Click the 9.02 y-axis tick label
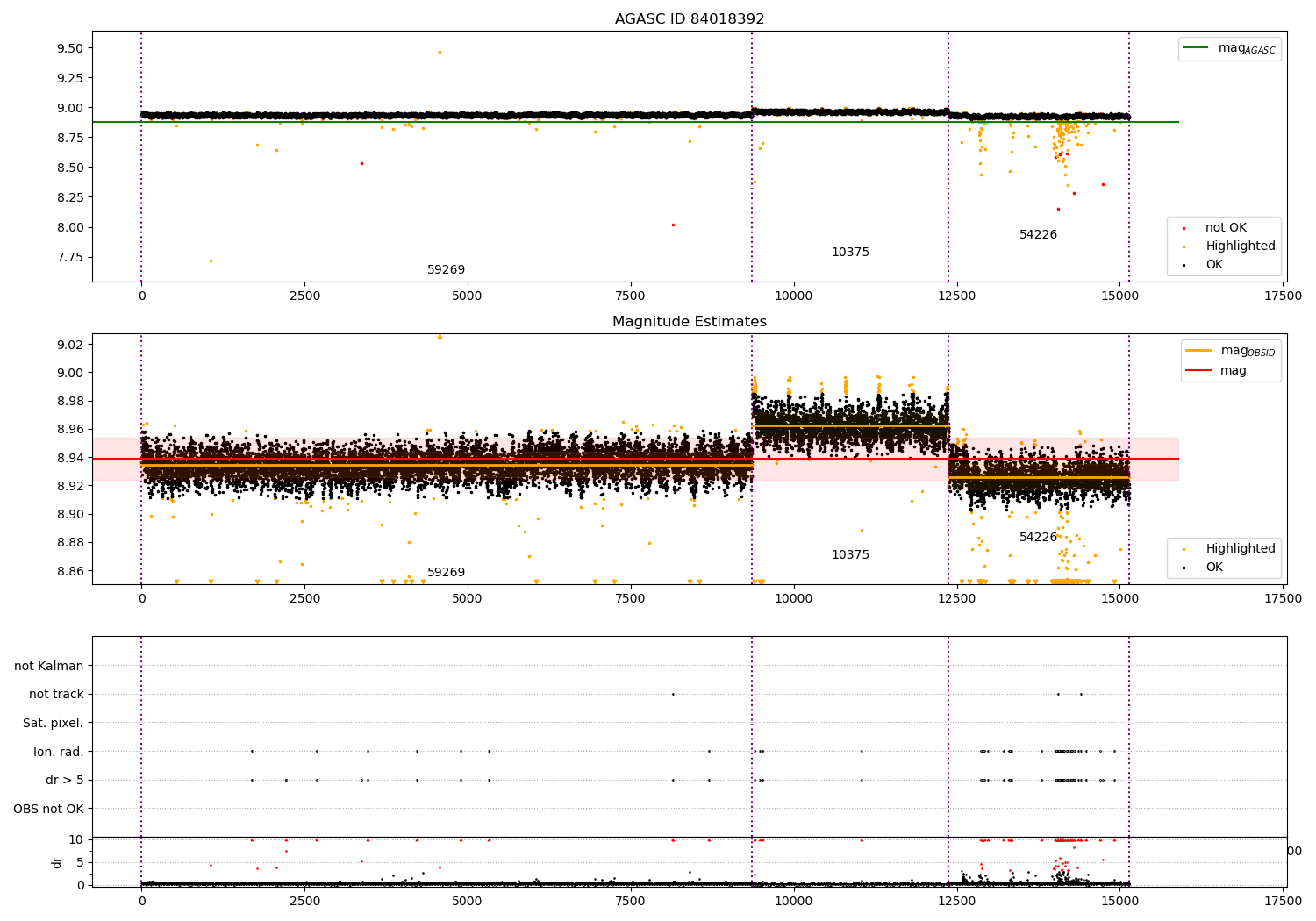 70,345
